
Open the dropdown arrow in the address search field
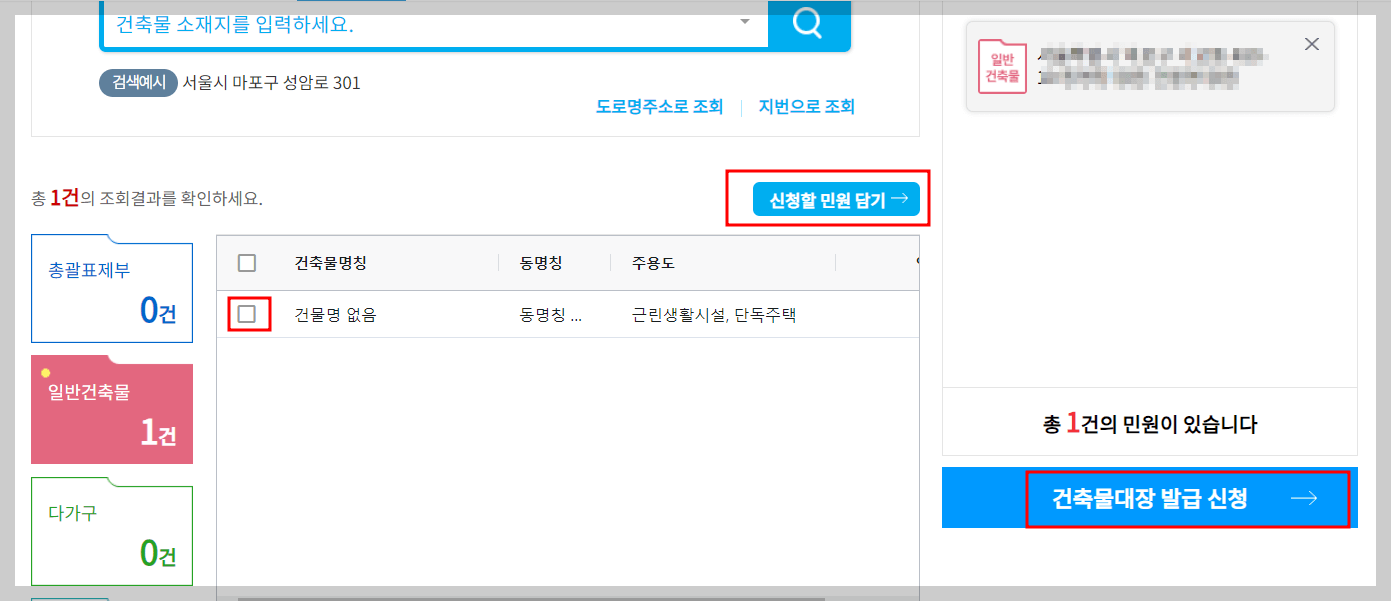[745, 20]
